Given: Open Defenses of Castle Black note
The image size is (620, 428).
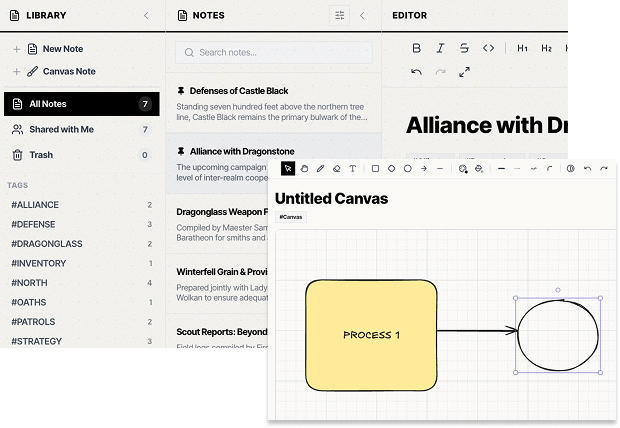Looking at the screenshot, I should (x=273, y=104).
